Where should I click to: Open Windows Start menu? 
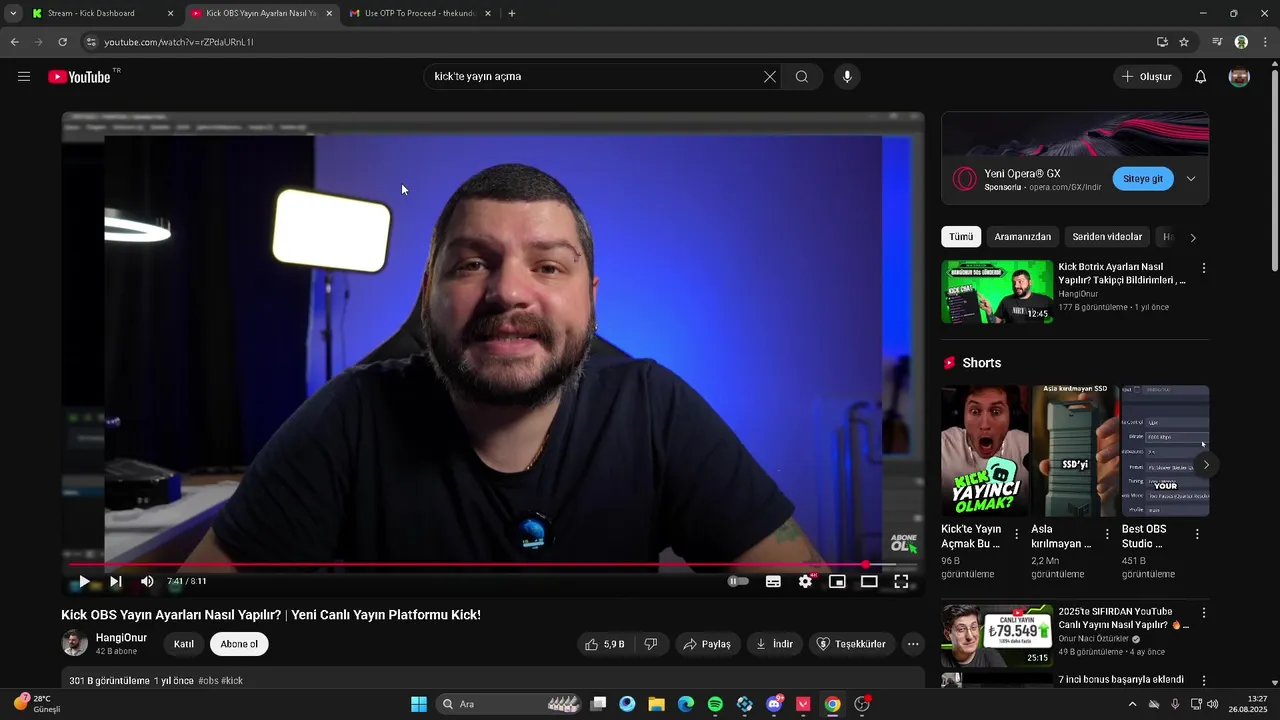[x=419, y=704]
